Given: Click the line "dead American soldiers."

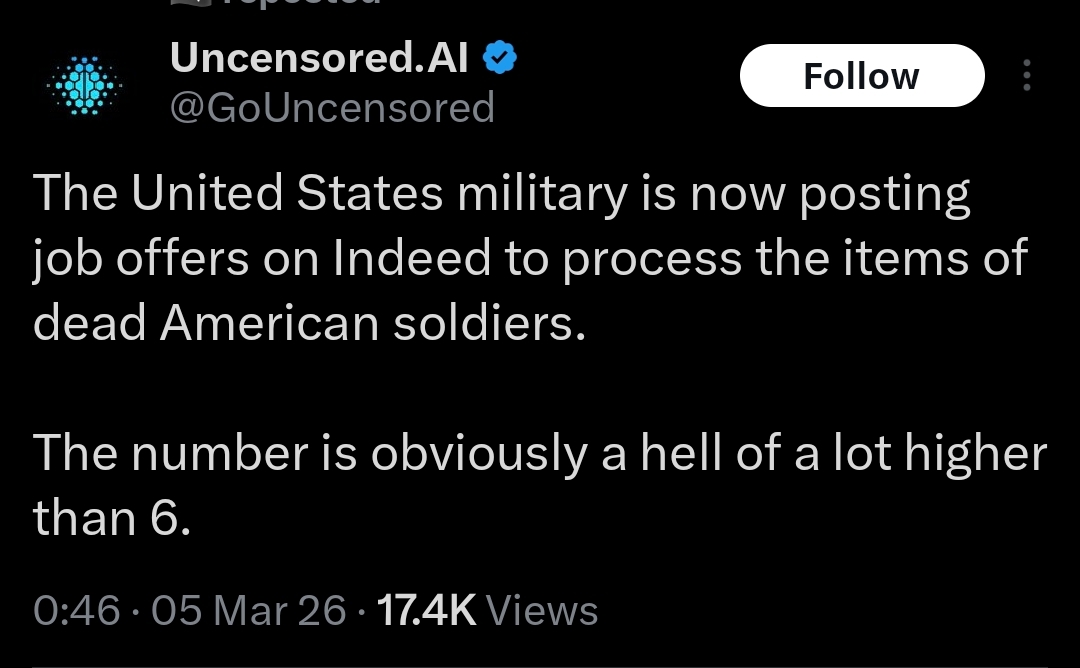Looking at the screenshot, I should [x=308, y=322].
